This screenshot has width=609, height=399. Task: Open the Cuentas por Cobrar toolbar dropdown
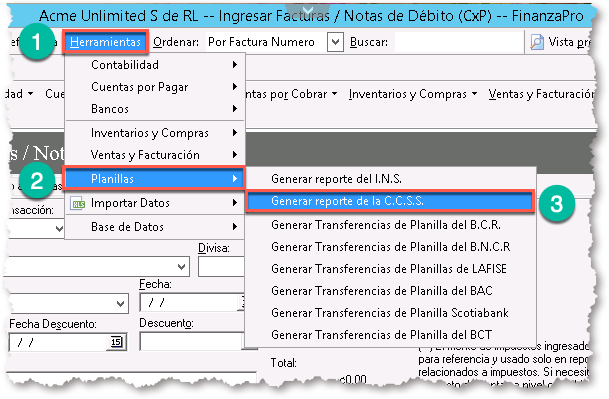(291, 94)
